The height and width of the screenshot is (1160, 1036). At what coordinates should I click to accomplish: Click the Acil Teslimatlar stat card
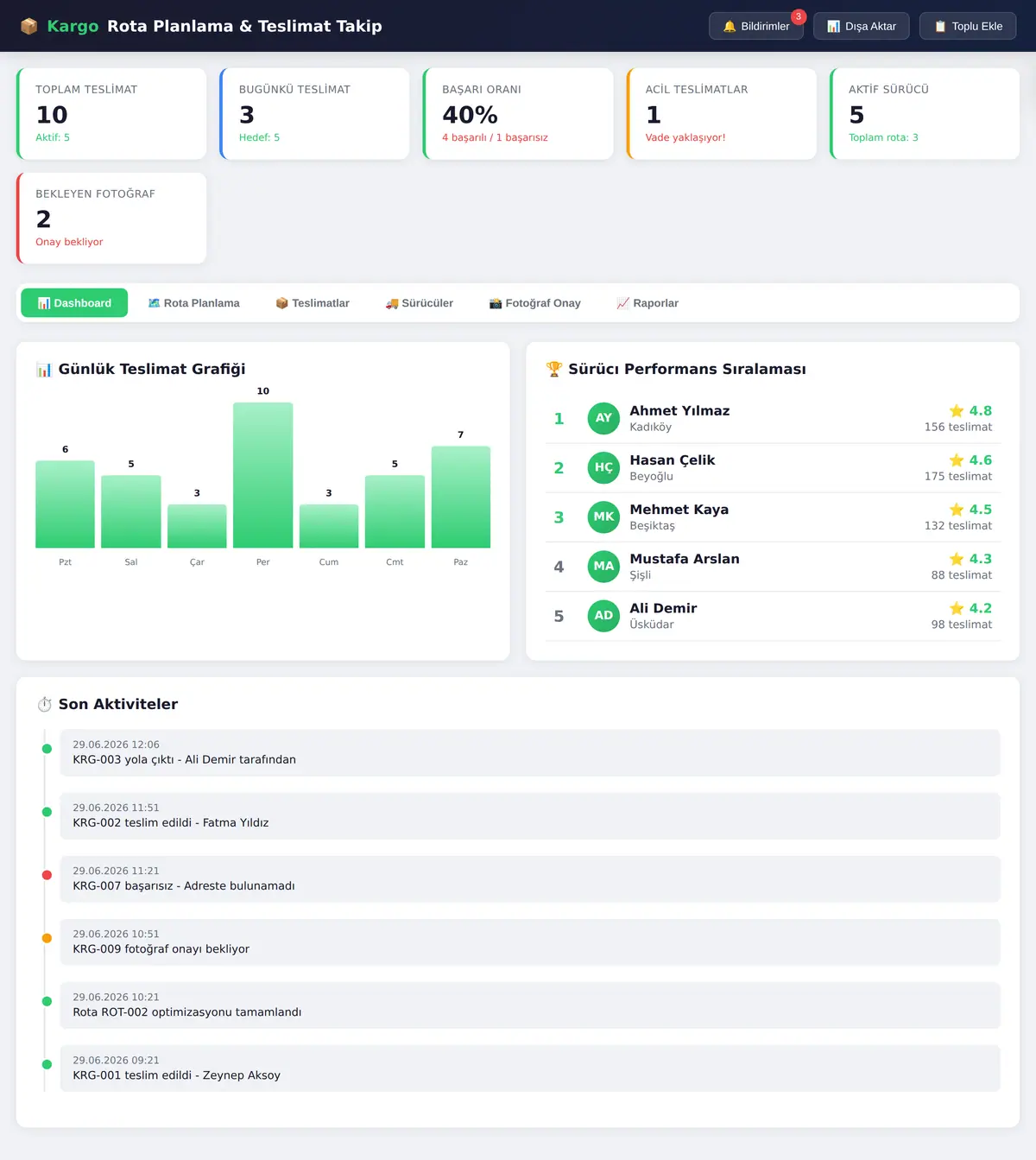coord(721,114)
